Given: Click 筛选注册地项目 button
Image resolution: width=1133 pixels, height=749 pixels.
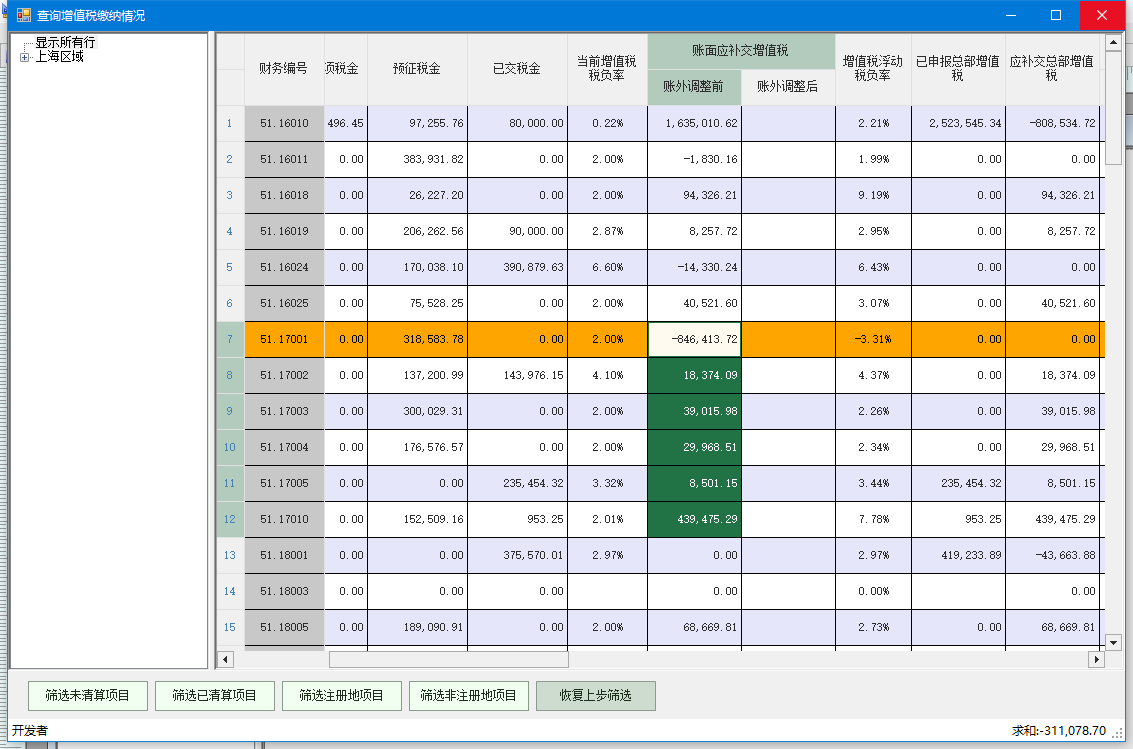Looking at the screenshot, I should 342,696.
